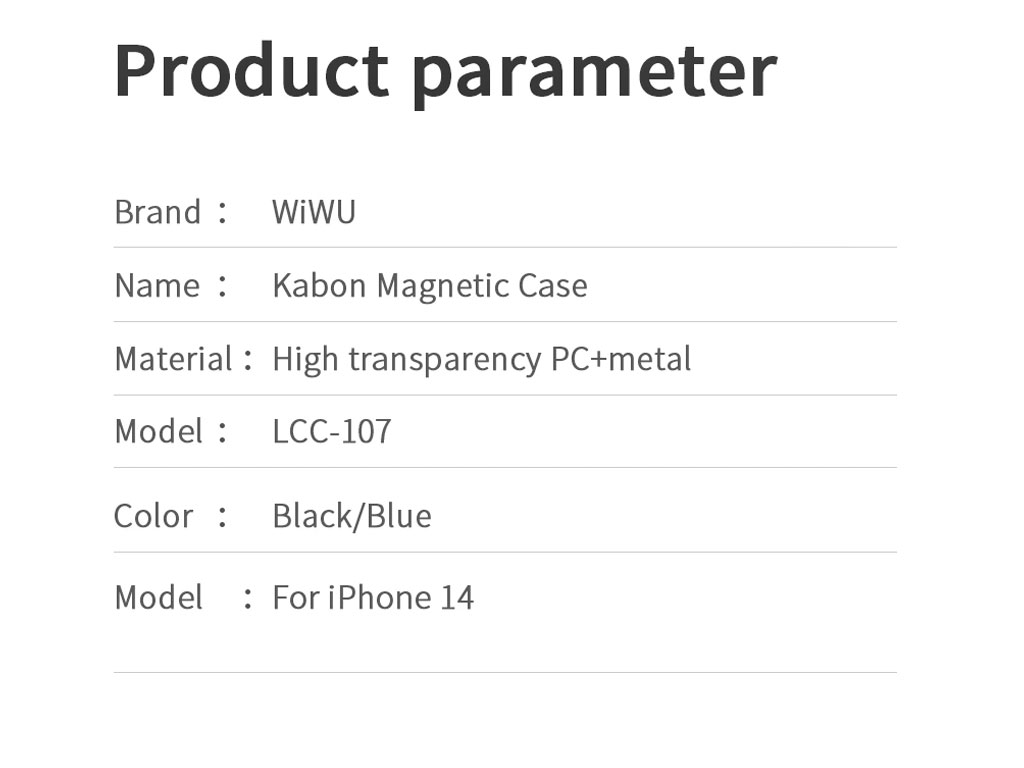The width and height of the screenshot is (1024, 768).
Task: Click the Color label
Action: 153,516
